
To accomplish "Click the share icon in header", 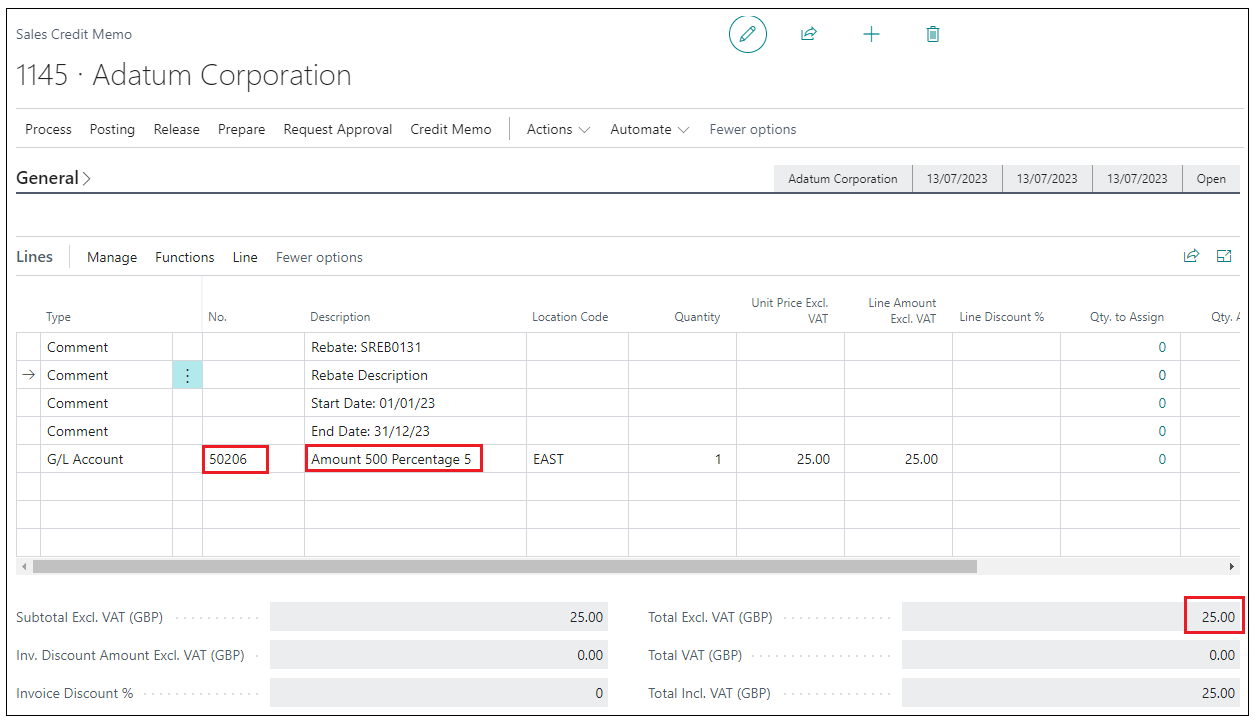I will (x=808, y=35).
